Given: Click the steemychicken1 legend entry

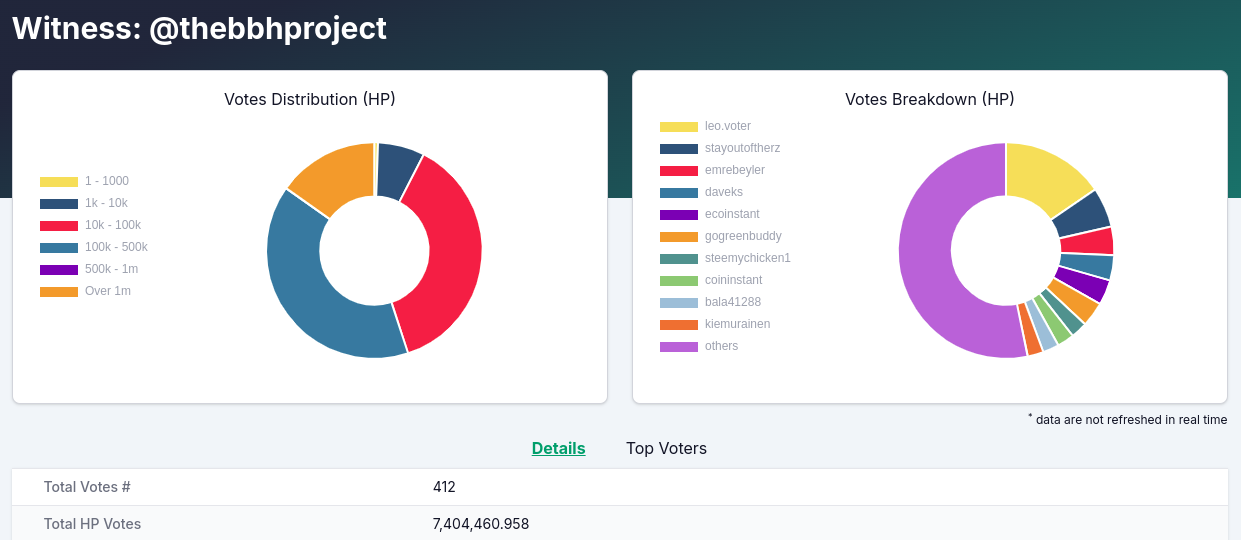Looking at the screenshot, I should tap(725, 258).
